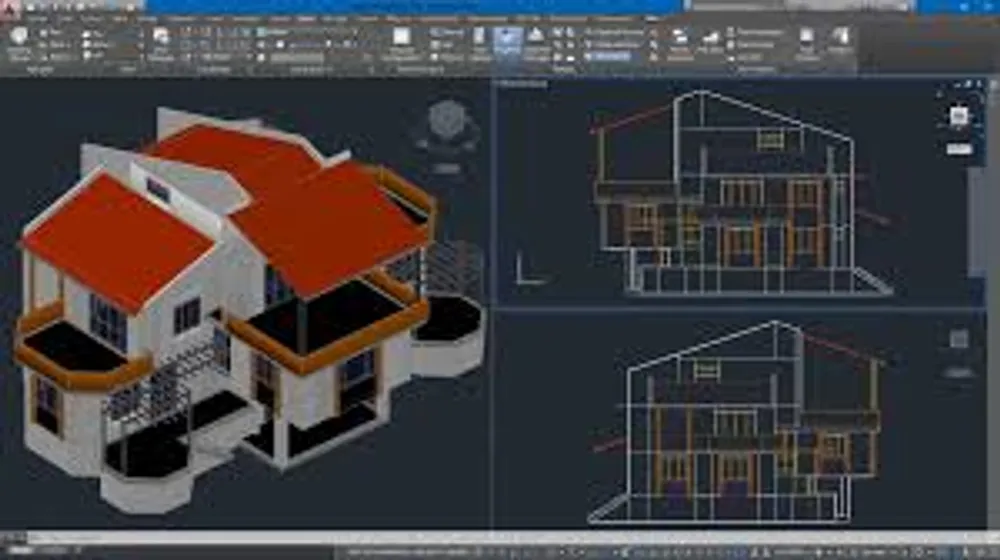Screen dimensions: 1000x560
Task: Click the ViewCube in the lower-right viewport
Action: click(958, 339)
